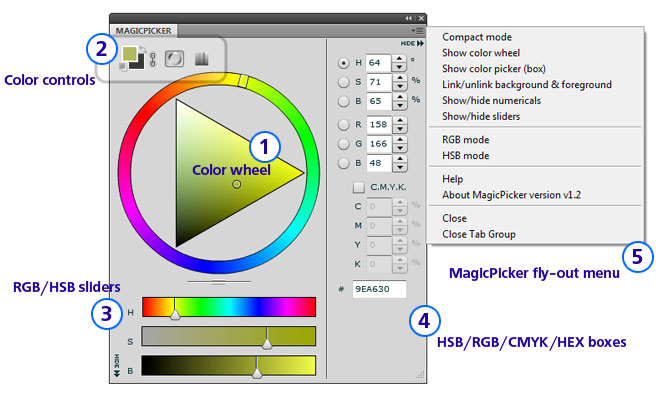Click the foreground color swatch
Viewport: 656px width, 396px height.
129,54
